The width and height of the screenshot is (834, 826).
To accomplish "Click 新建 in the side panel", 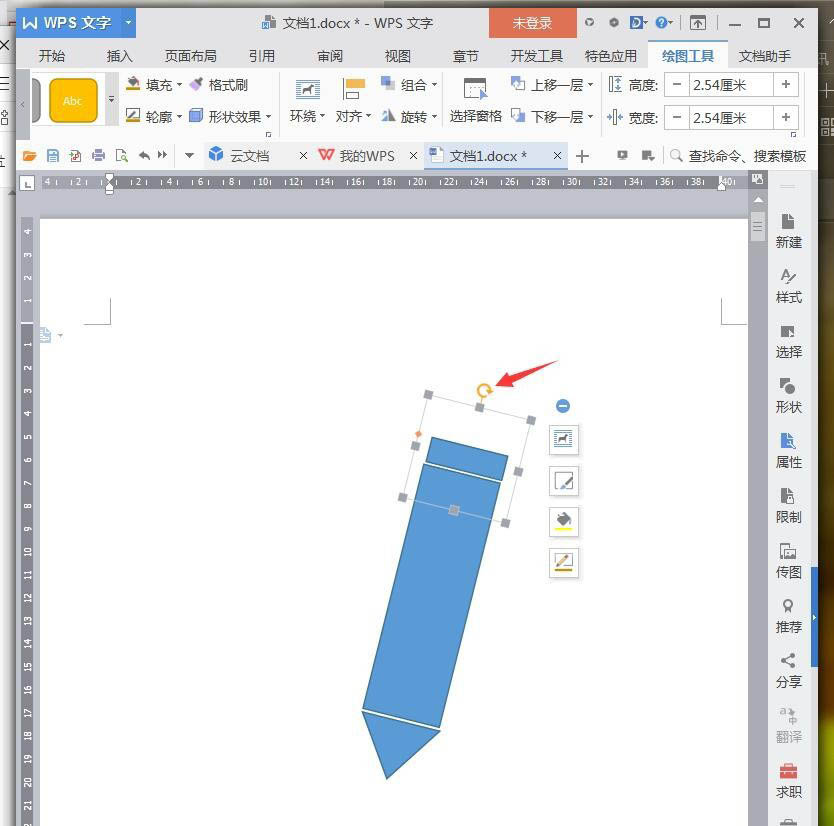I will tap(788, 231).
